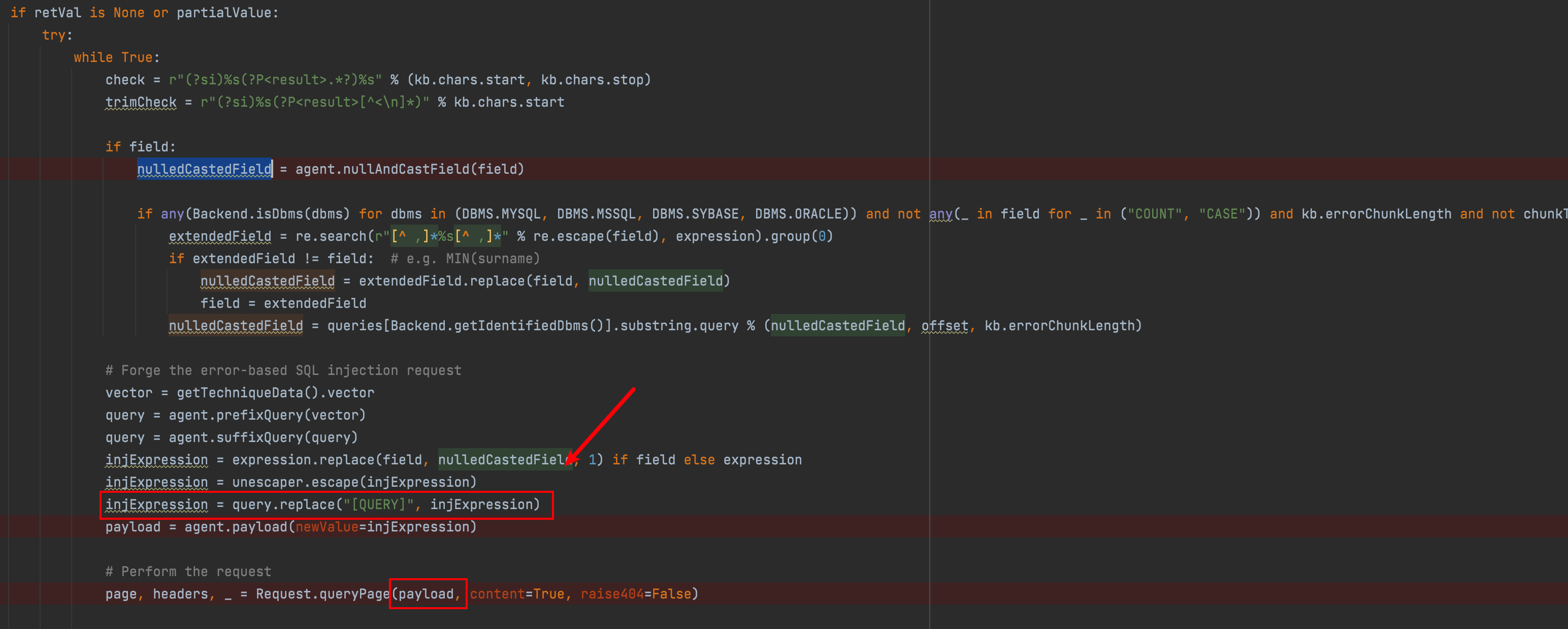Viewport: 1568px width, 629px height.
Task: Click the 'field = extendedField' assignment line
Action: tap(283, 303)
